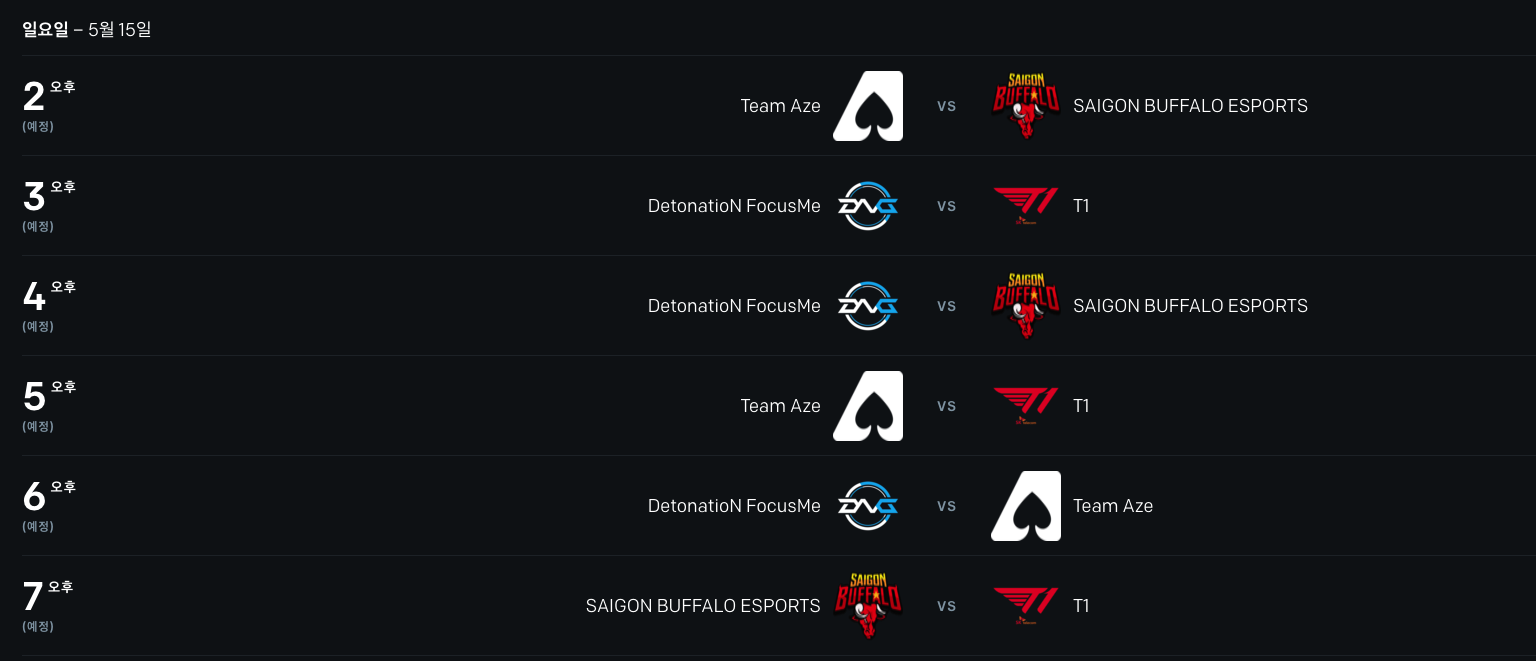The width and height of the screenshot is (1536, 661).
Task: Click Team Aze logo in 5 PM match
Action: (868, 406)
